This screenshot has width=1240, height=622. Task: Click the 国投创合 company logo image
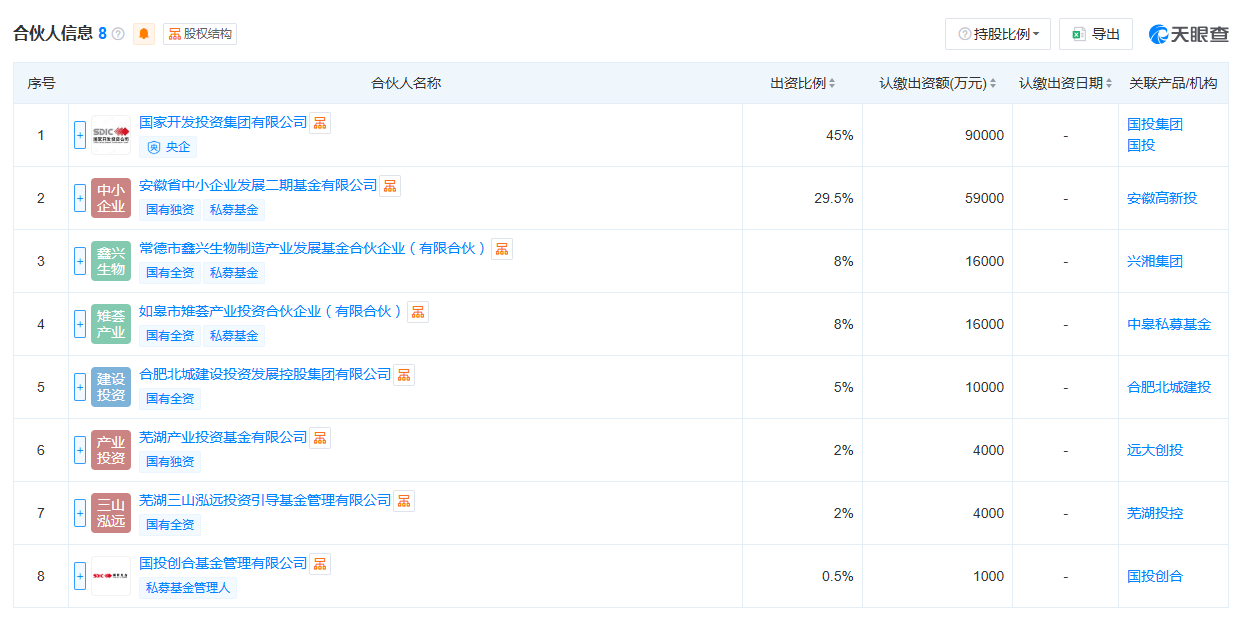[x=111, y=576]
